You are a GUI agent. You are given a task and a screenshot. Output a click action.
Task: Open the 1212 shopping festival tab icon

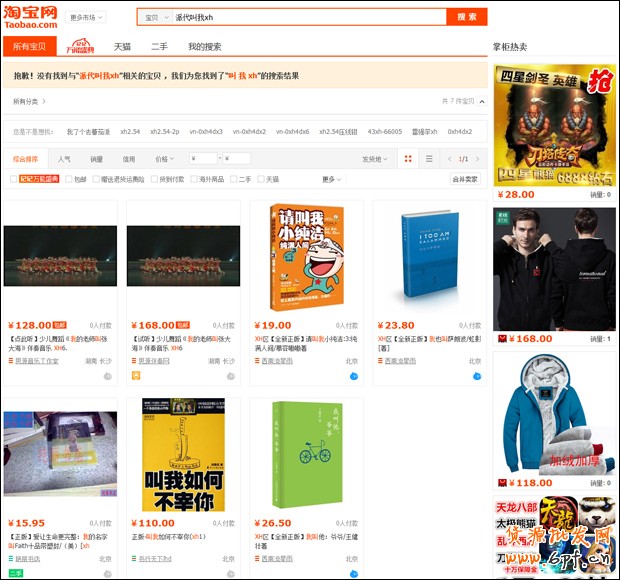(81, 47)
